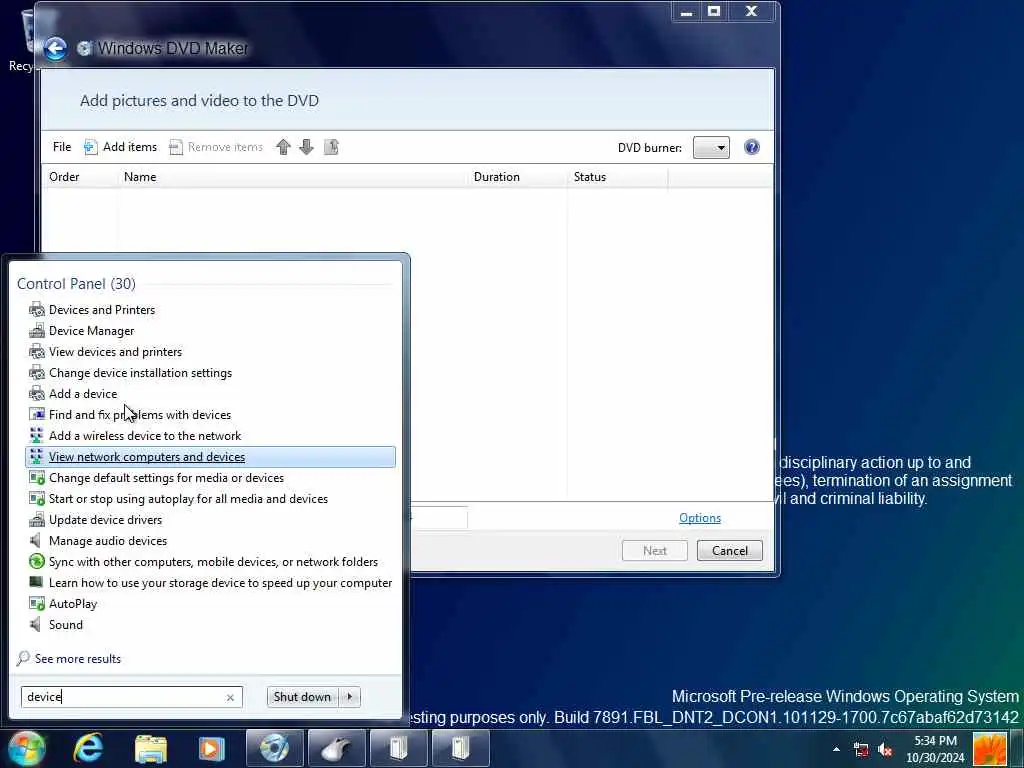Open the File menu in DVD Maker
Screen dimensions: 1024x768
coord(62,147)
